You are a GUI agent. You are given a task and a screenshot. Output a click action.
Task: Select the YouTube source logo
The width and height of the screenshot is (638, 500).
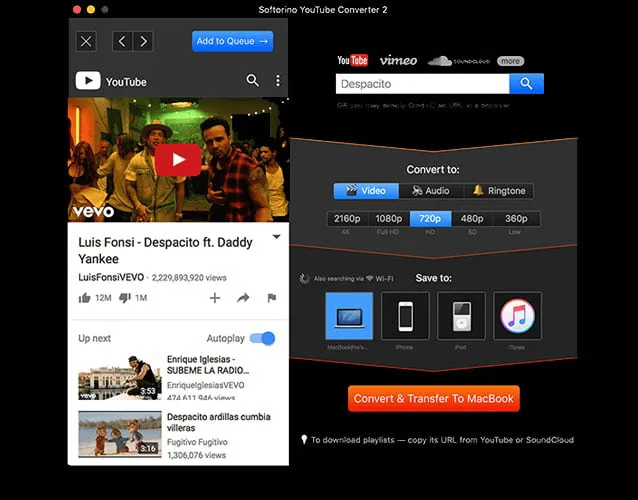[352, 61]
